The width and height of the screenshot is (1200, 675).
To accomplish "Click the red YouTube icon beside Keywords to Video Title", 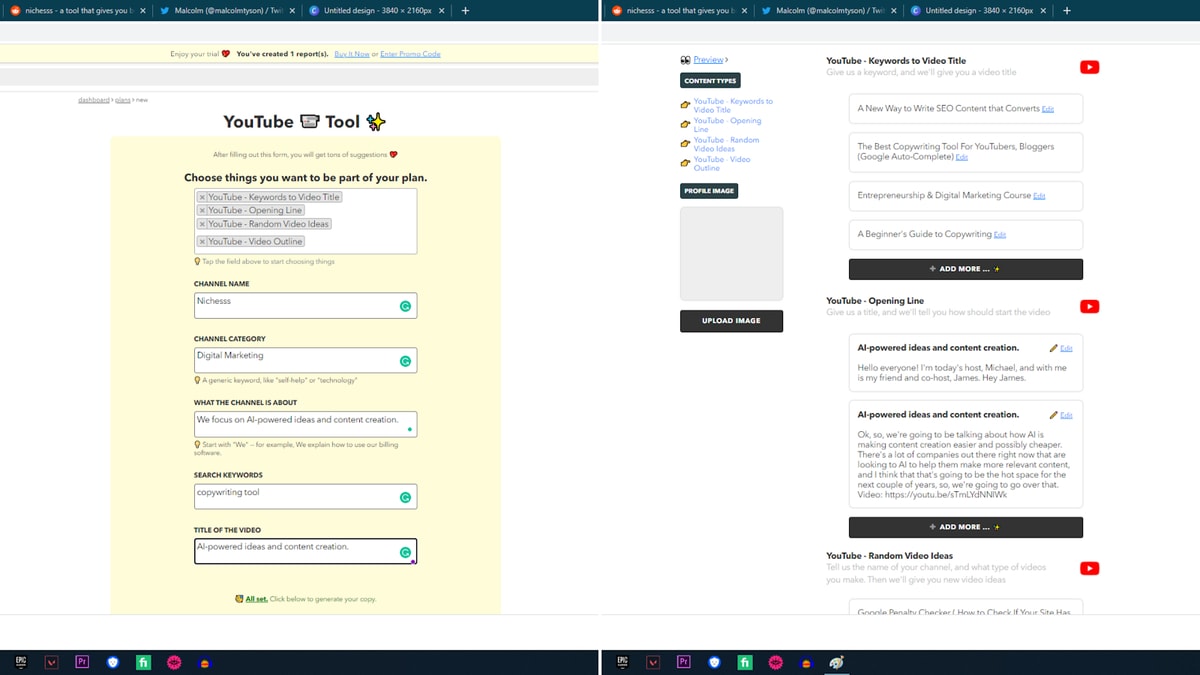I will coord(1089,67).
